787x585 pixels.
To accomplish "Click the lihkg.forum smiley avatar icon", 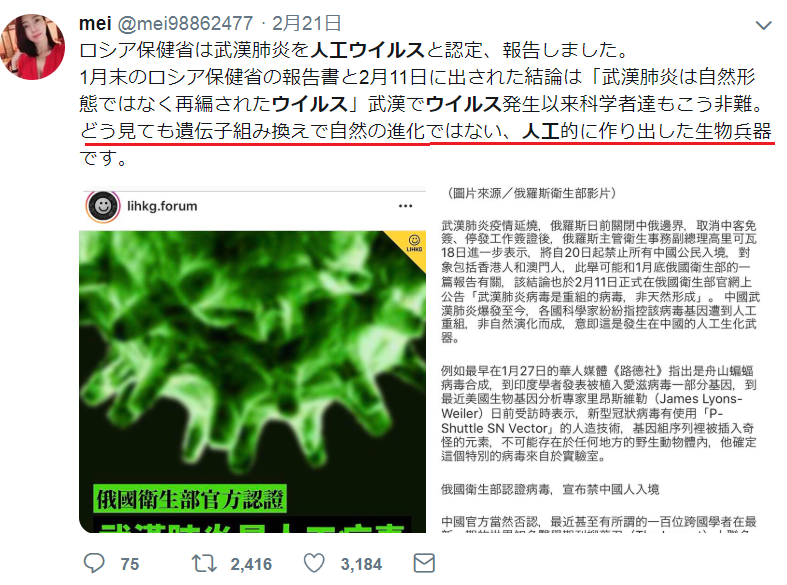I will 103,206.
